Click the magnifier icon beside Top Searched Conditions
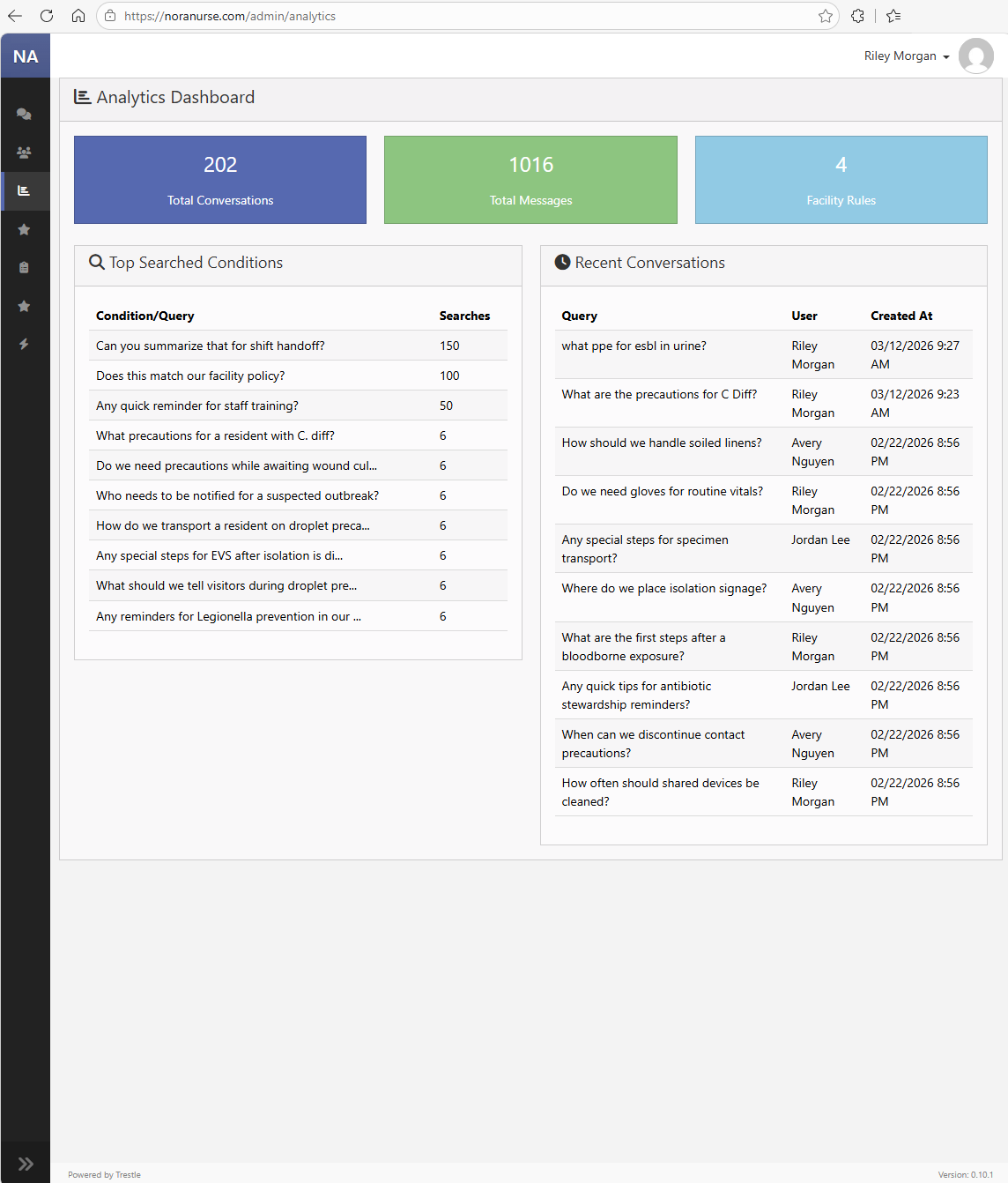The width and height of the screenshot is (1008, 1183). 97,262
